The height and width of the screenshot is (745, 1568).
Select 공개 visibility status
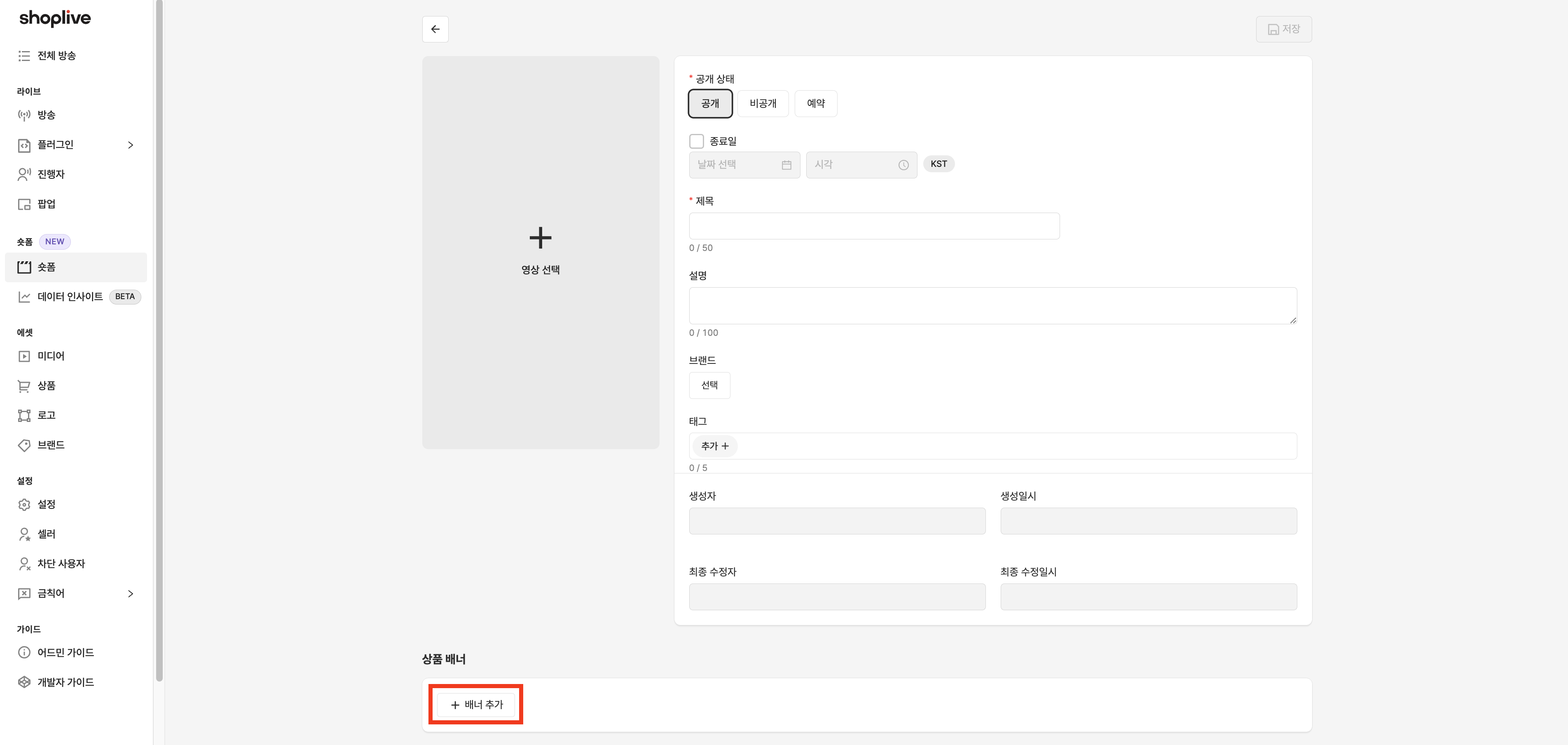click(710, 103)
